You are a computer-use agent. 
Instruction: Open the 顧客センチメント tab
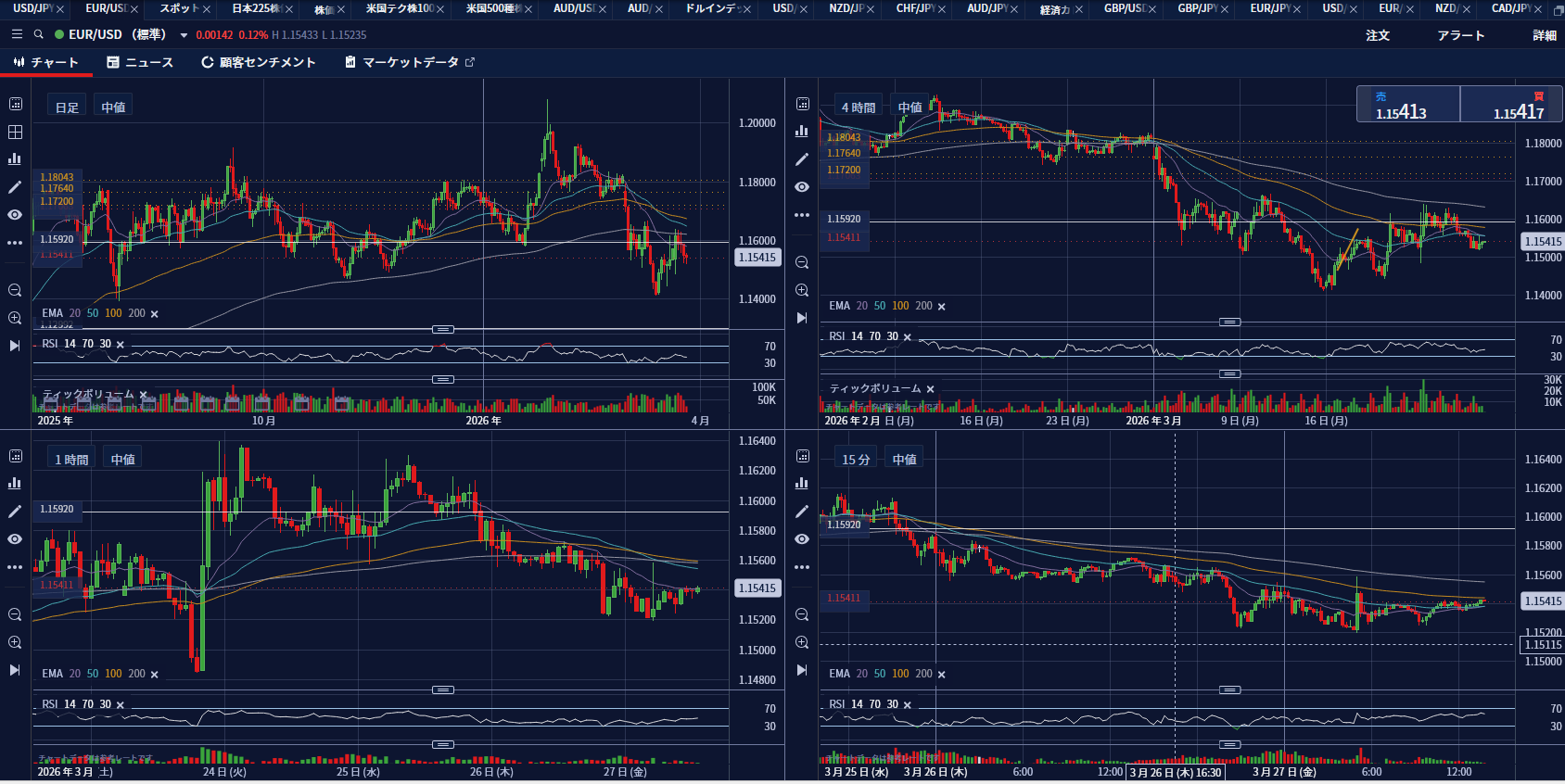(259, 62)
